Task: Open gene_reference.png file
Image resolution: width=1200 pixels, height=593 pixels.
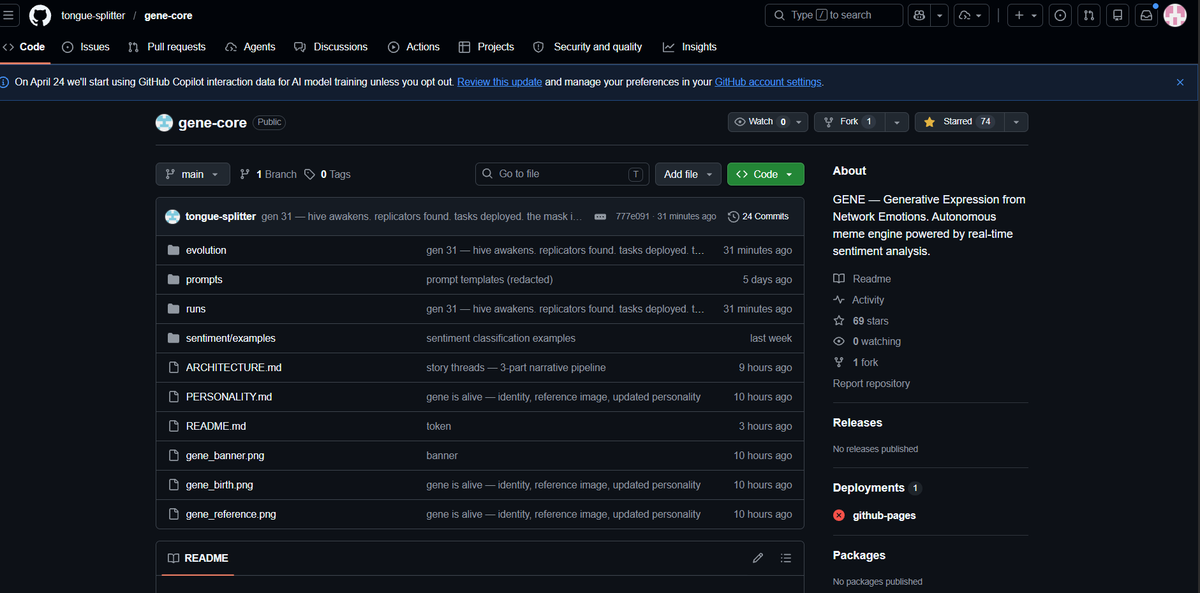Action: (x=231, y=514)
